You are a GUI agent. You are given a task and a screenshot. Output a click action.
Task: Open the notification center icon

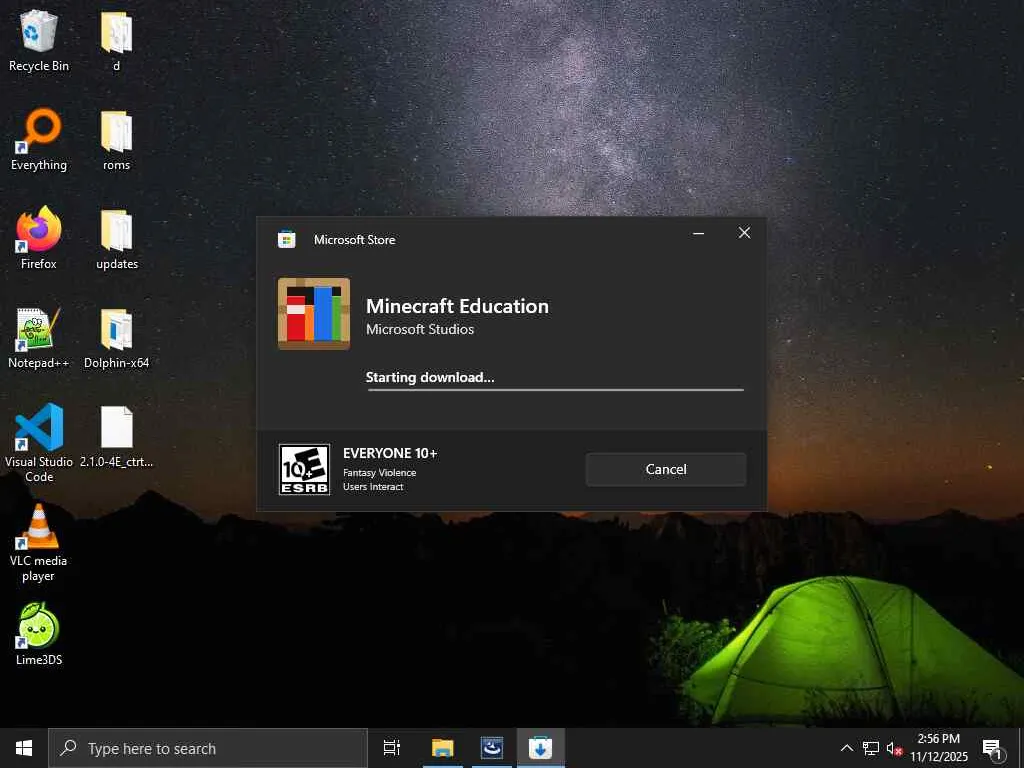pos(993,748)
